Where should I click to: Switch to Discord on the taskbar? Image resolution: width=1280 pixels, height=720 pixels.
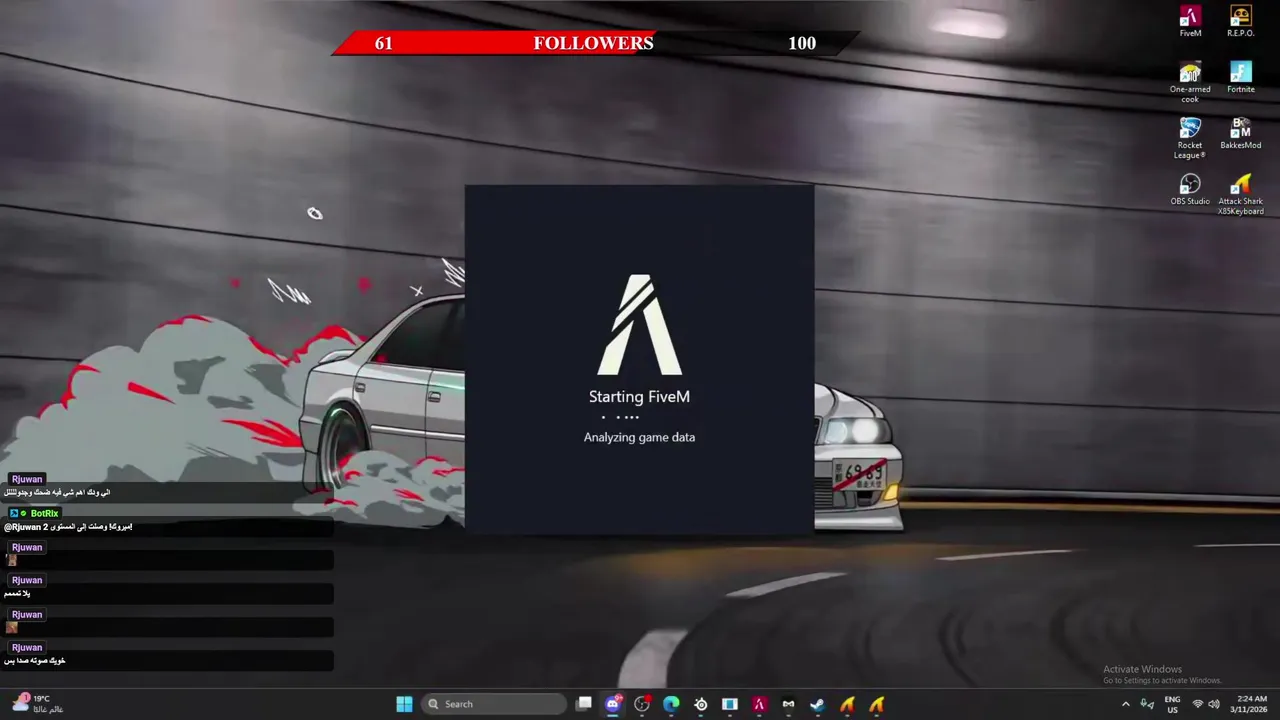tap(613, 704)
